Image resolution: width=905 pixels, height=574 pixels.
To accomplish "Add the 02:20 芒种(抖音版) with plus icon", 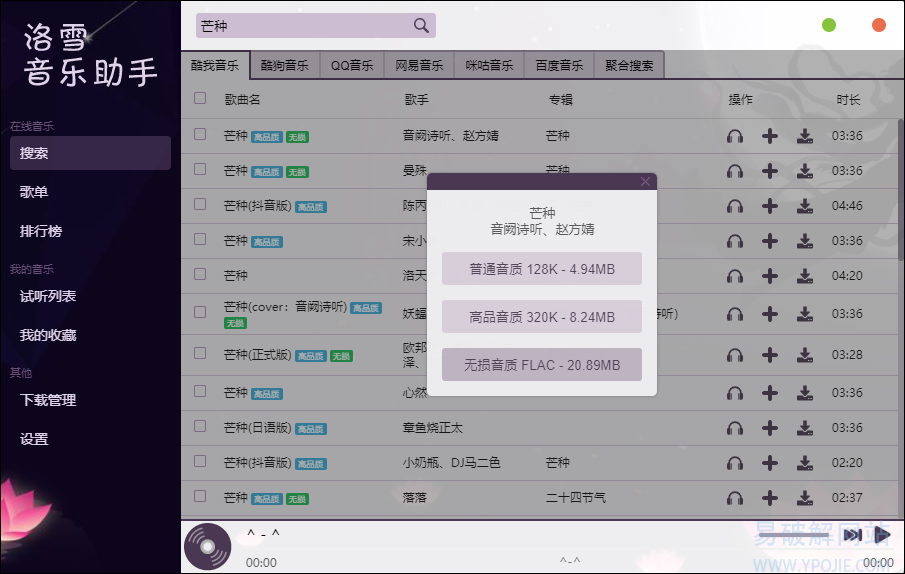I will click(x=769, y=463).
